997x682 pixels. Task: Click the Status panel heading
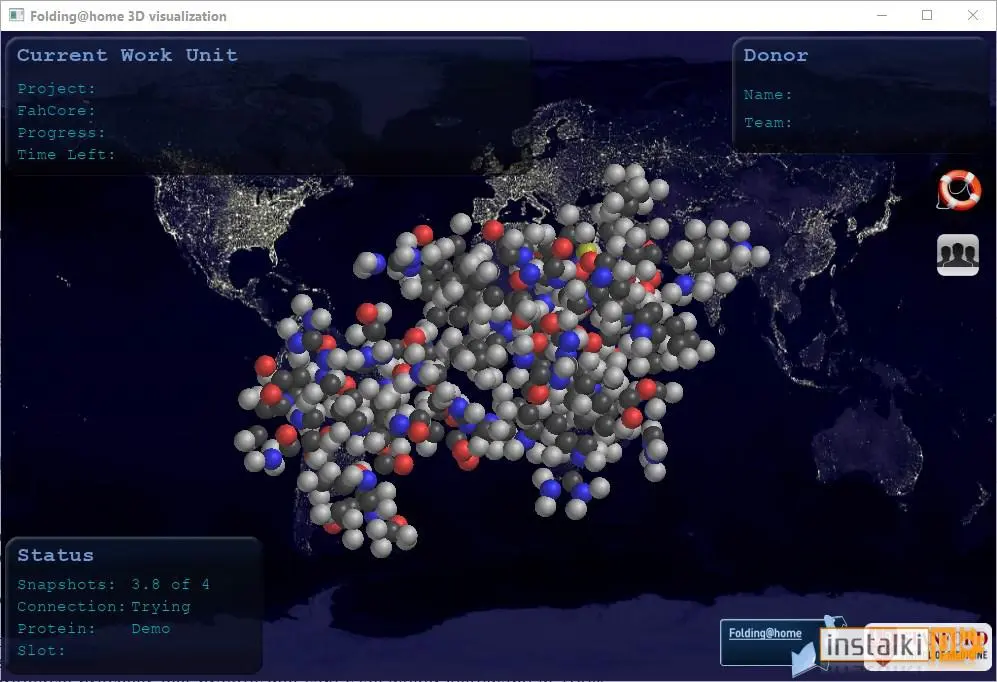(55, 555)
